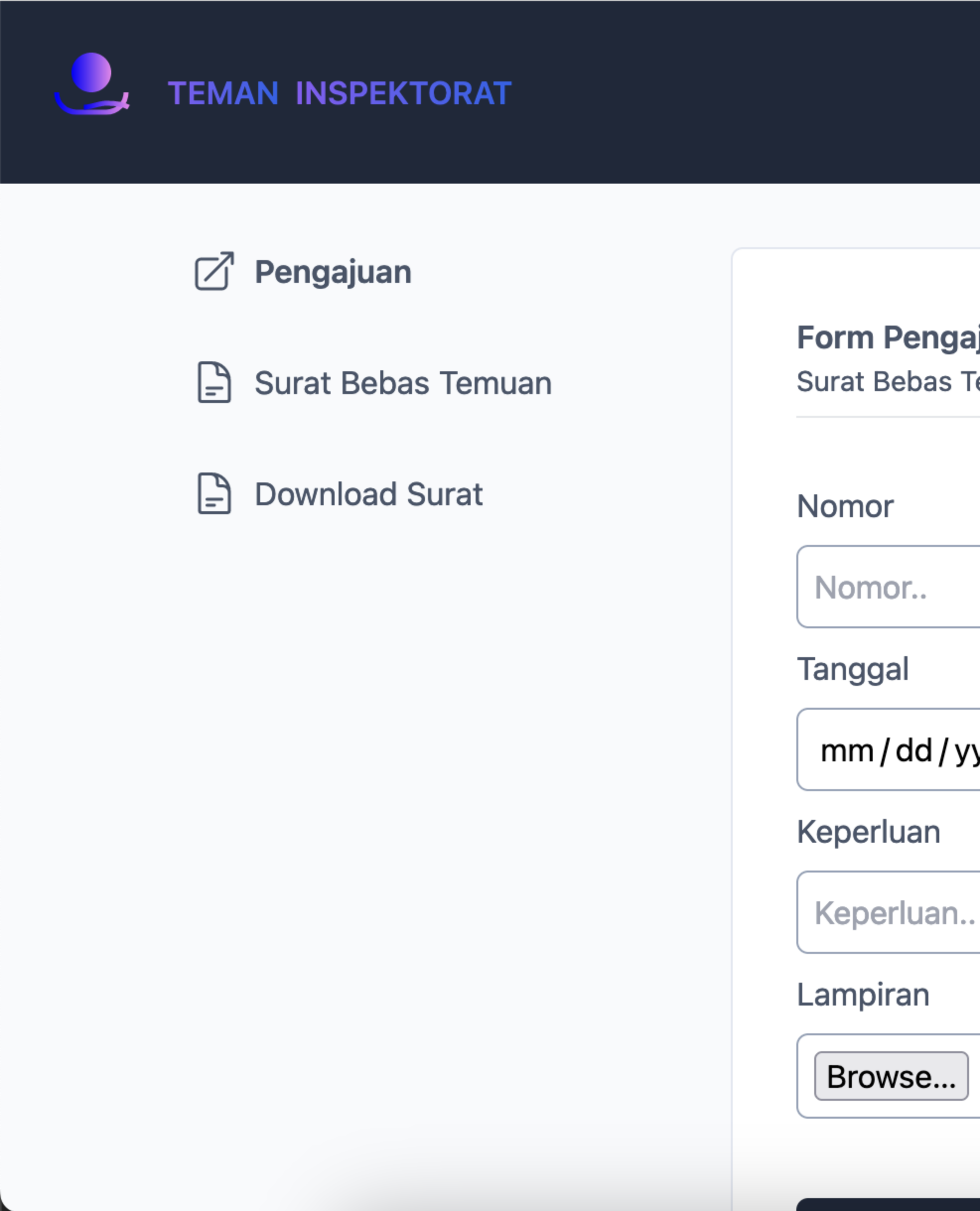
Task: Focus the Keperluan input field
Action: coord(889,913)
